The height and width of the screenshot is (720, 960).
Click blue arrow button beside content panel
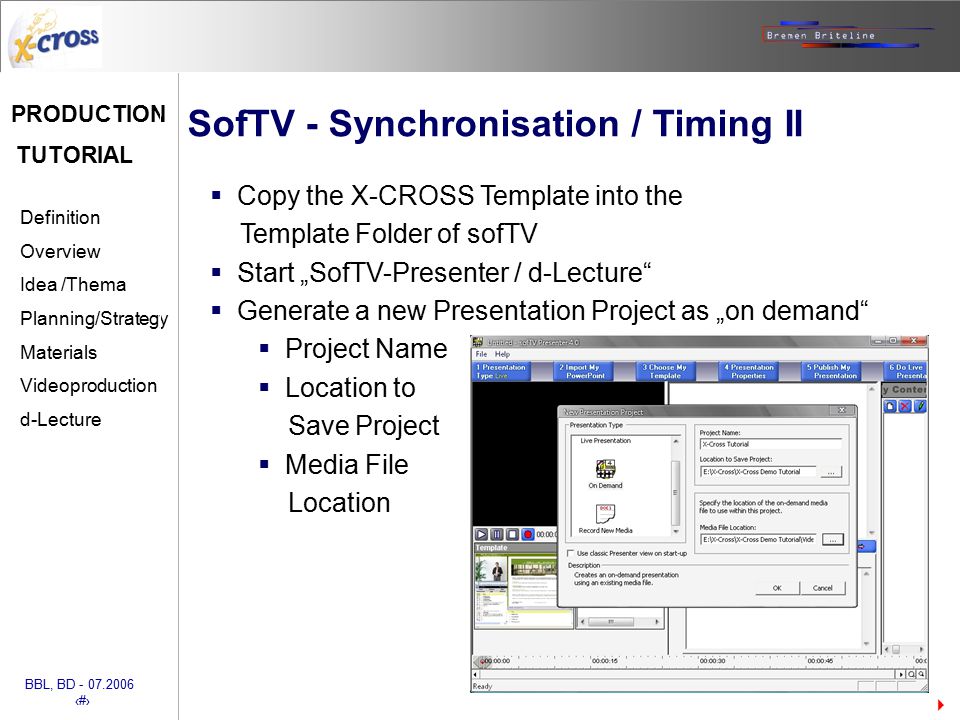click(x=866, y=546)
